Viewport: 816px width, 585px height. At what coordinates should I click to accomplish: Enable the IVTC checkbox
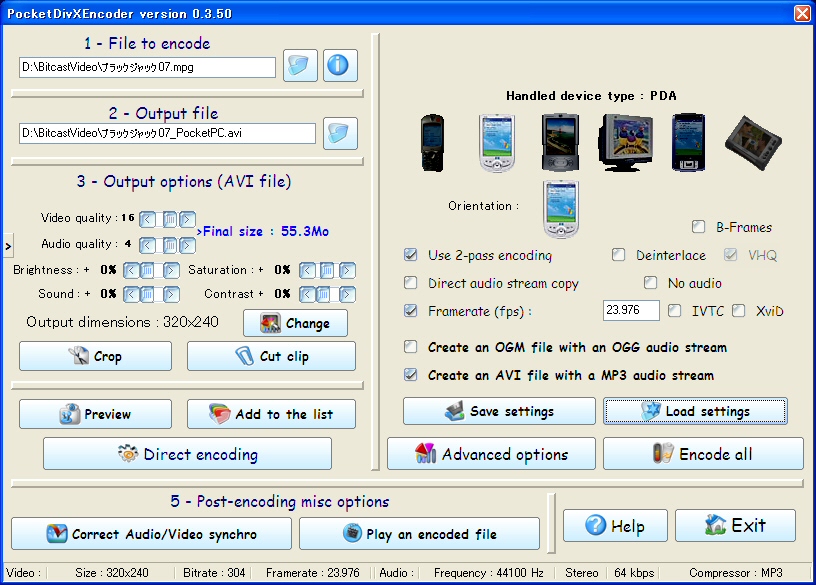click(x=674, y=311)
